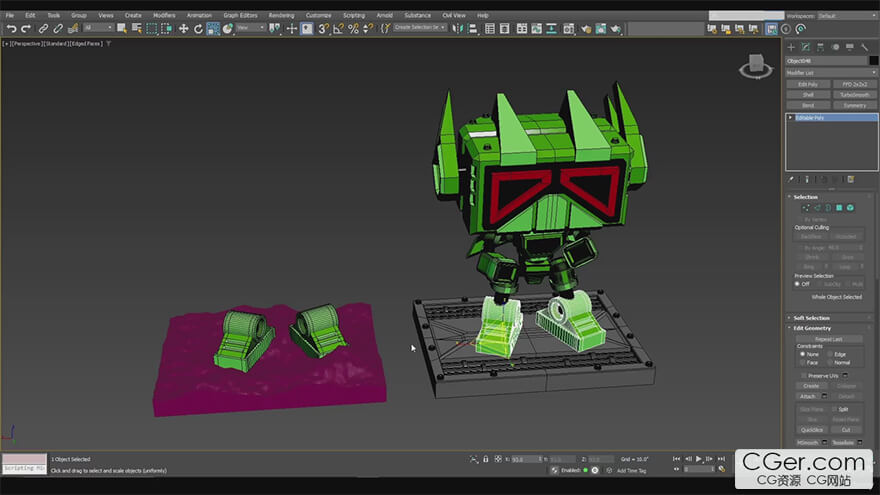The height and width of the screenshot is (495, 880).
Task: Toggle Window/Crossing selection mode
Action: (x=167, y=28)
